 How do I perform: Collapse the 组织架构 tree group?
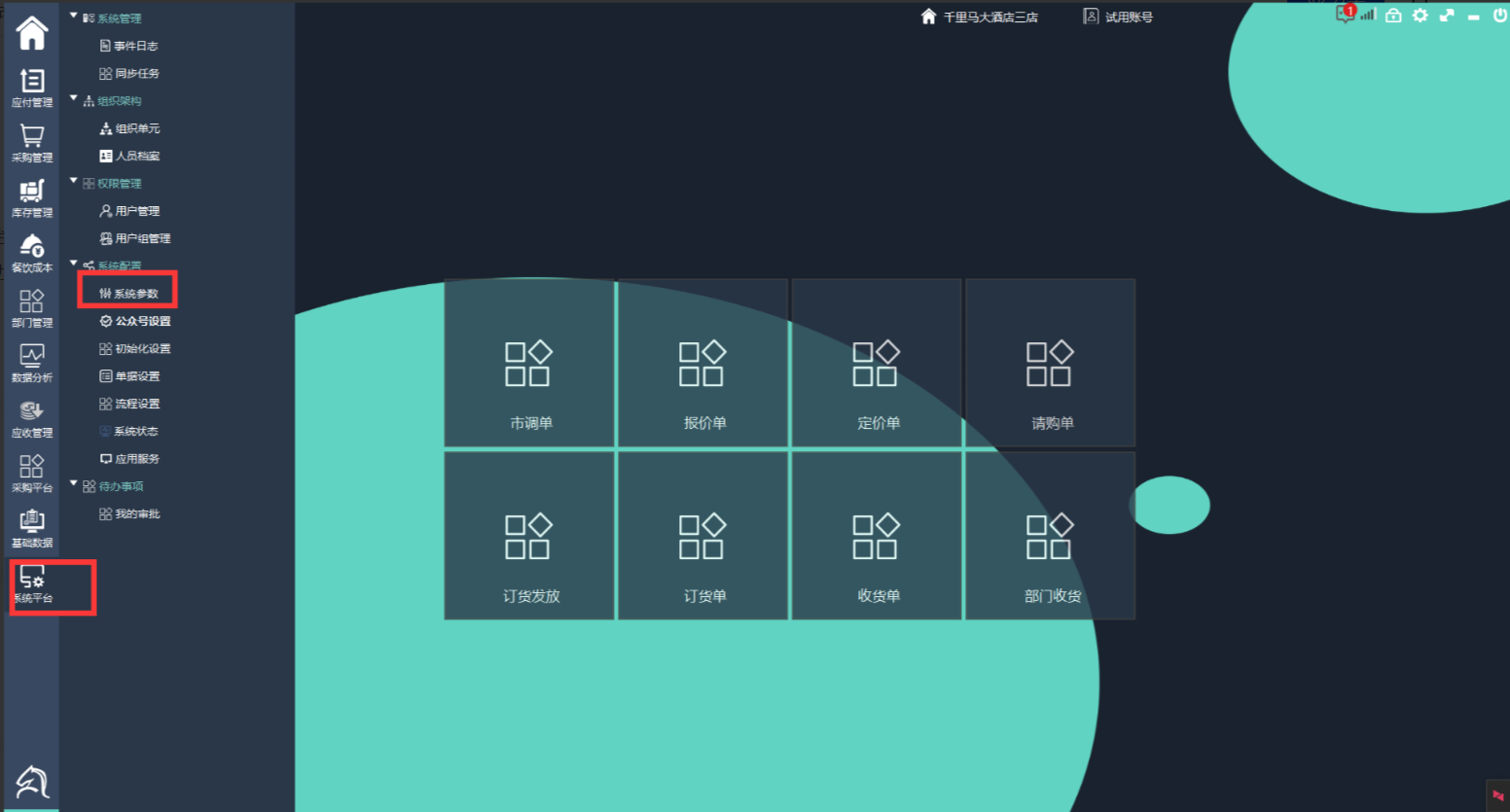click(x=73, y=99)
